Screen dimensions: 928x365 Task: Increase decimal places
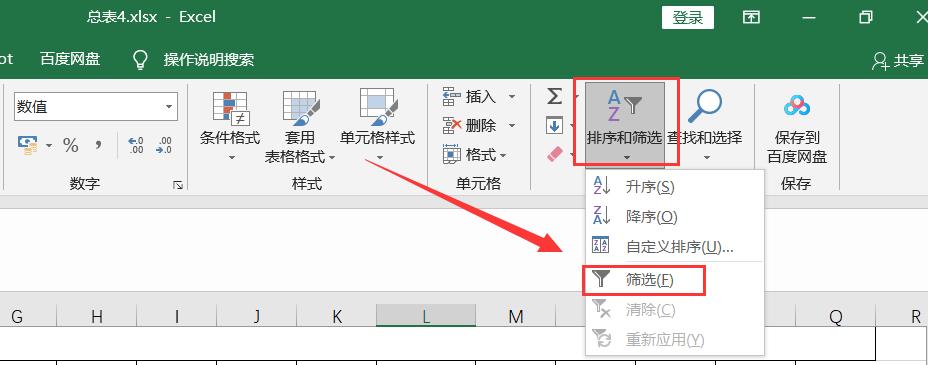tap(136, 145)
